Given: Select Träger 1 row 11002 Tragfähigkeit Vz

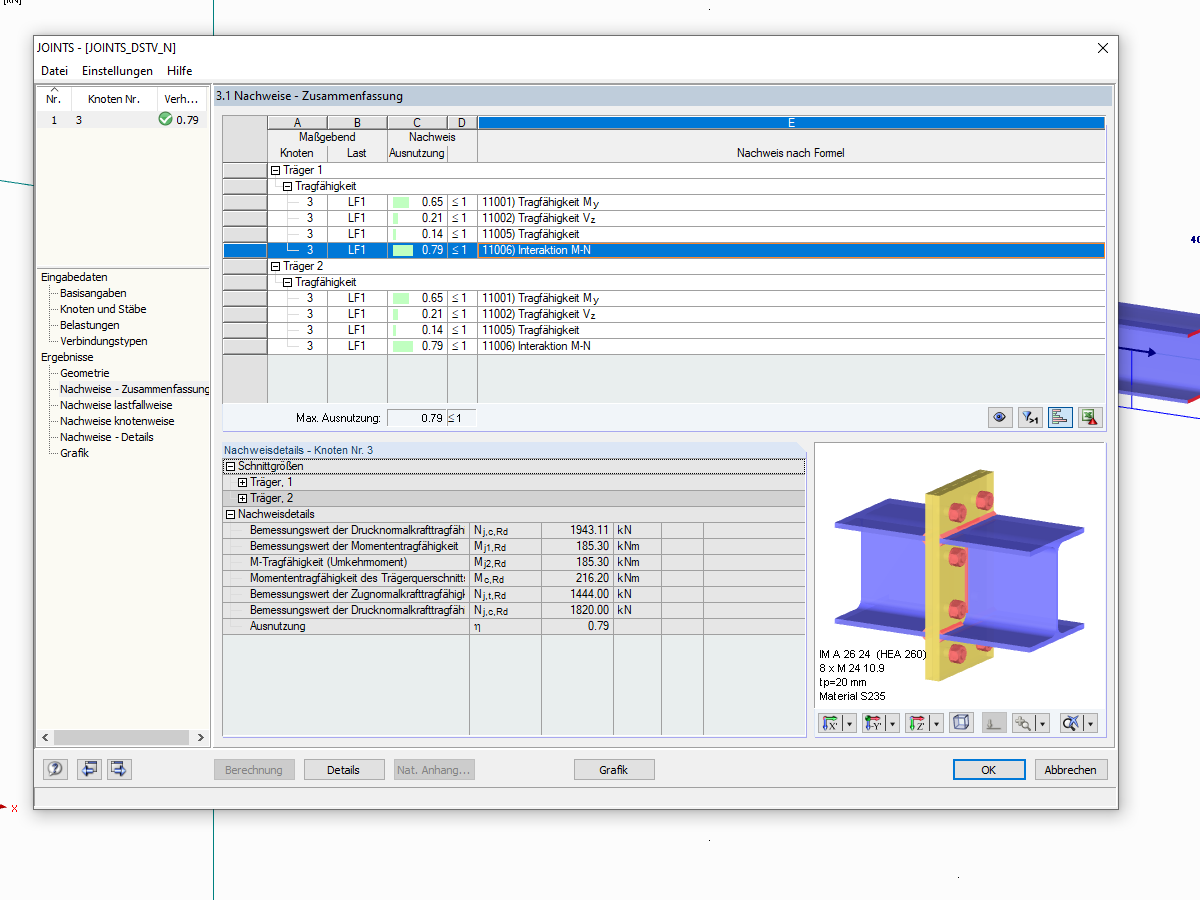Looking at the screenshot, I should pyautogui.click(x=686, y=218).
